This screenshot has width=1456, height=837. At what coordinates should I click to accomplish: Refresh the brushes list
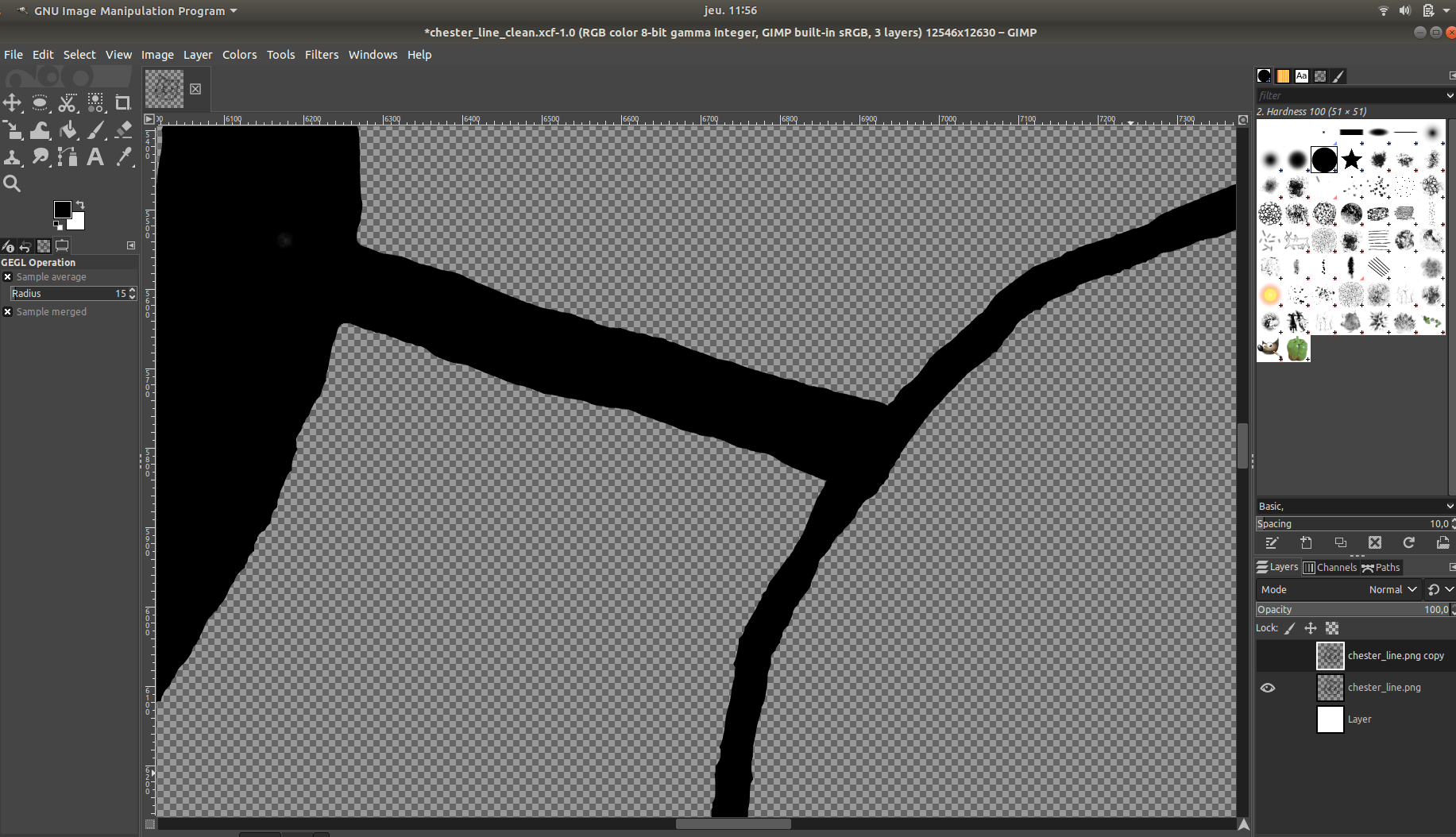click(1409, 542)
